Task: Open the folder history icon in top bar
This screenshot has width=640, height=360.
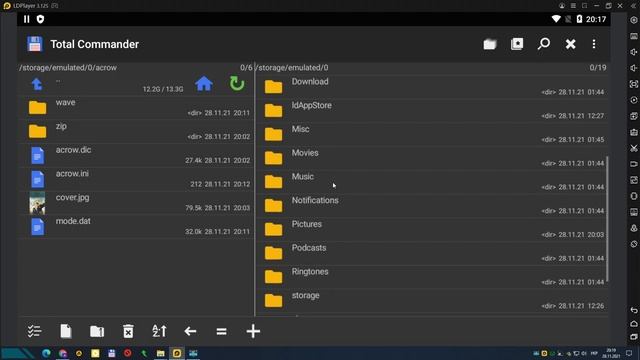Action: point(490,44)
